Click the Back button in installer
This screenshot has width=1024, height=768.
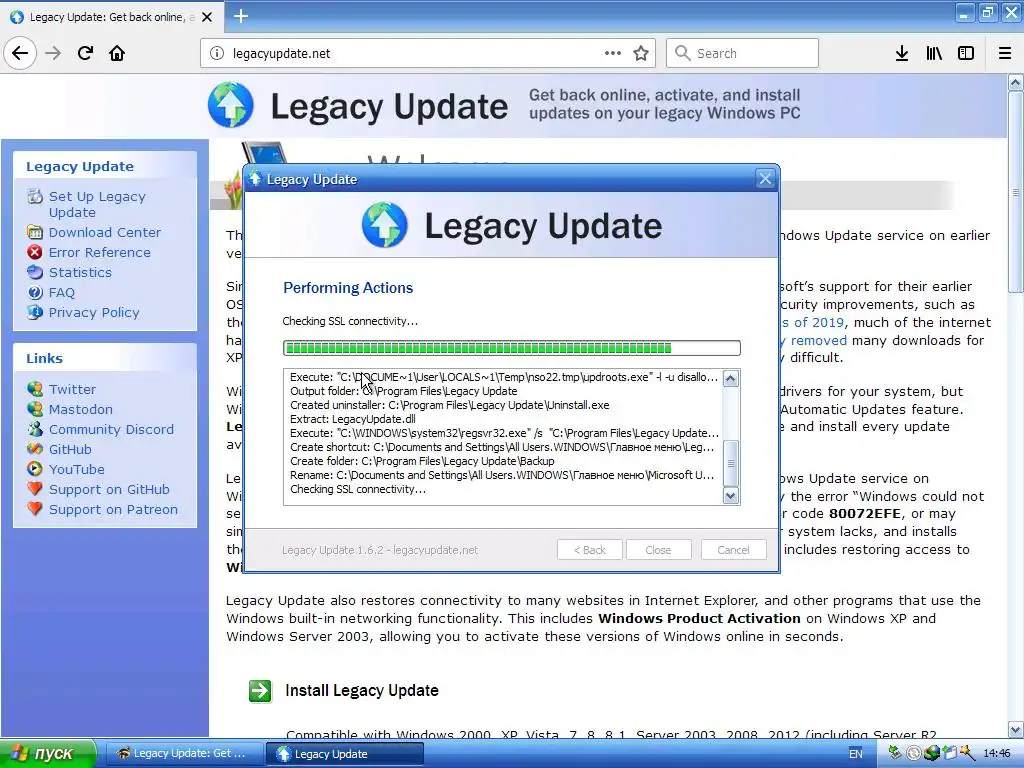[590, 550]
